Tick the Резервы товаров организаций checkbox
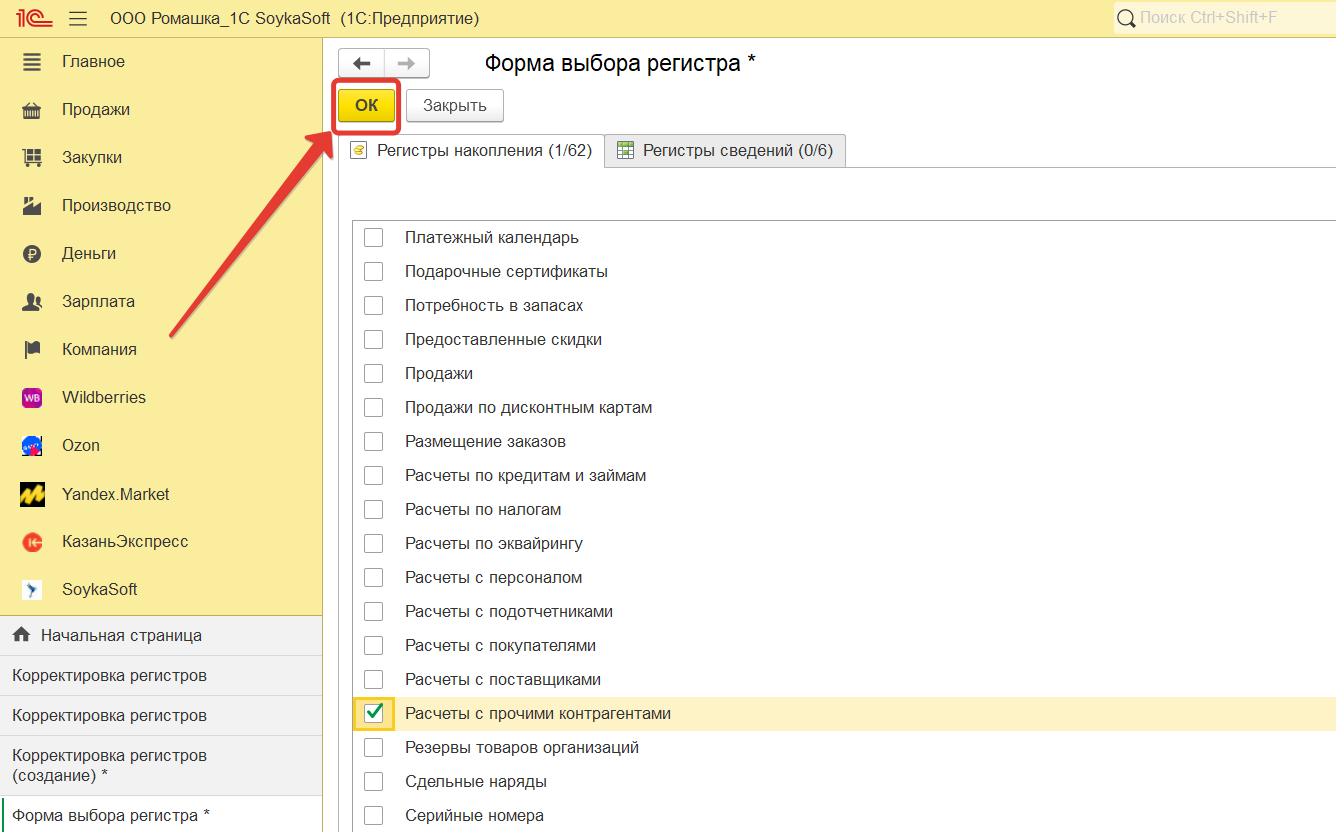 point(373,748)
